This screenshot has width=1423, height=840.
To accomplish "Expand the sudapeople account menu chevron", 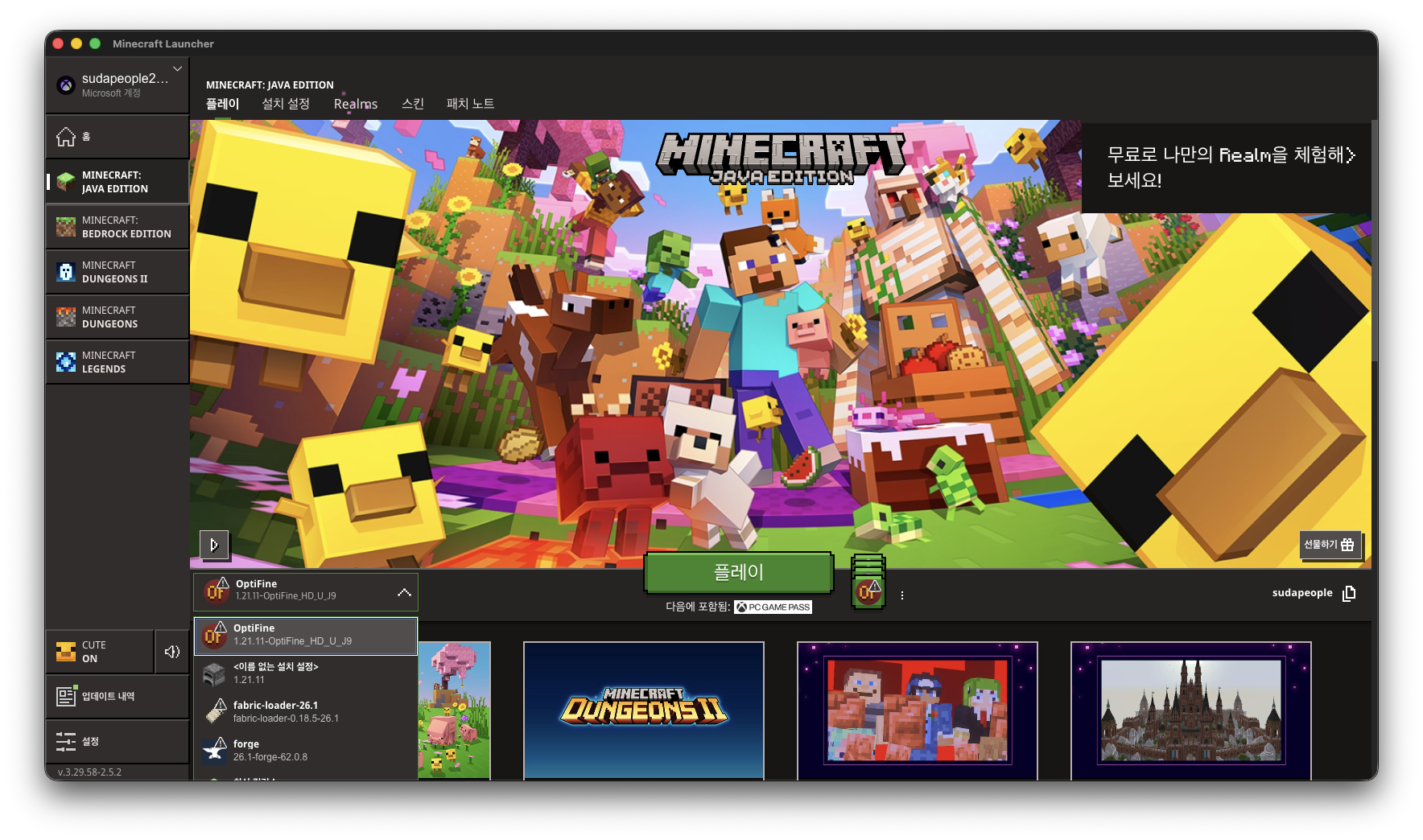I will click(x=178, y=69).
